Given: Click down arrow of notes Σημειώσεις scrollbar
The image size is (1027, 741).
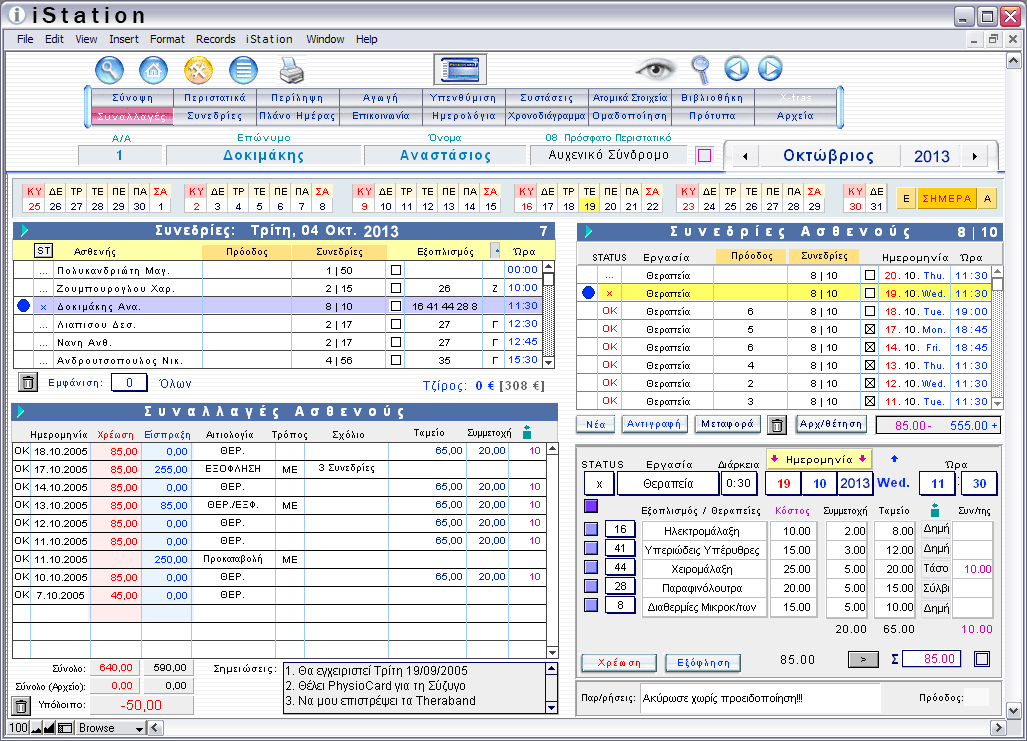Looking at the screenshot, I should tap(551, 708).
